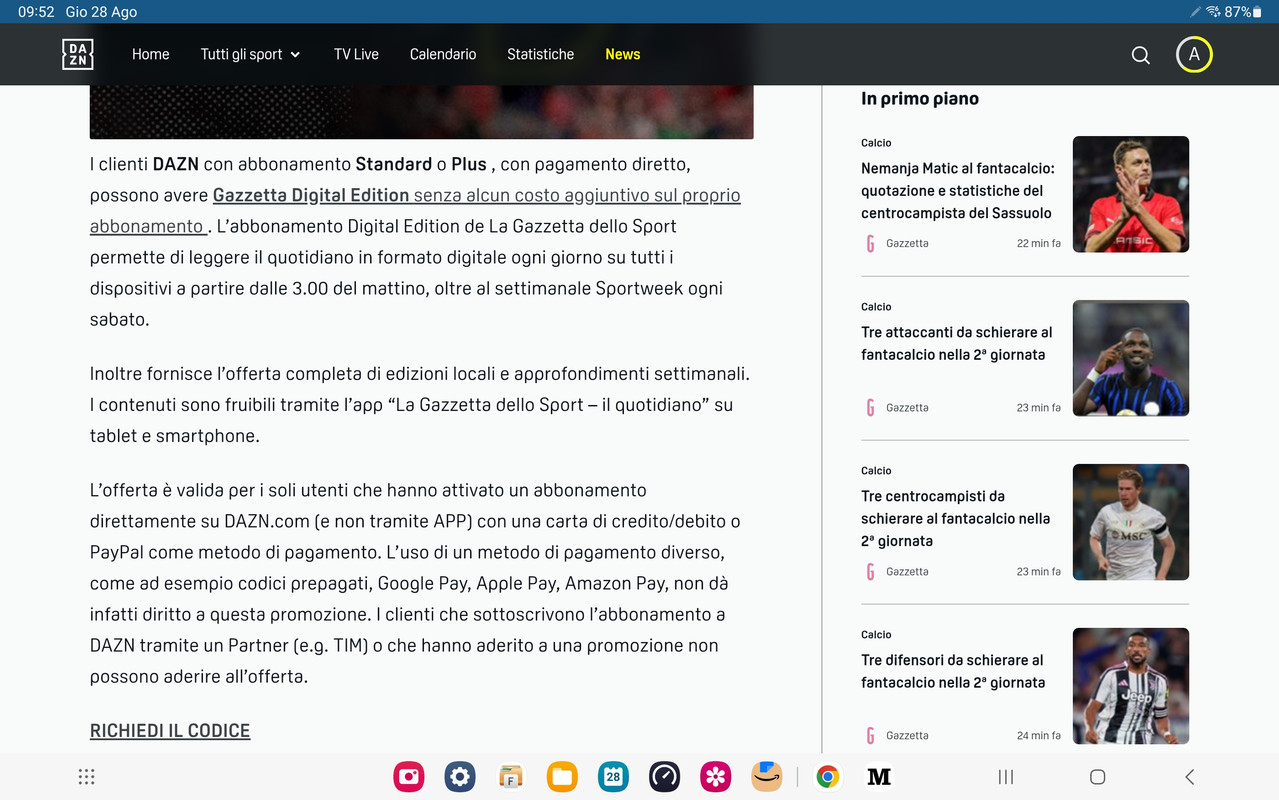1279x800 pixels.
Task: Open 'Tre attaccanti da schierare' article headline
Action: coord(957,343)
